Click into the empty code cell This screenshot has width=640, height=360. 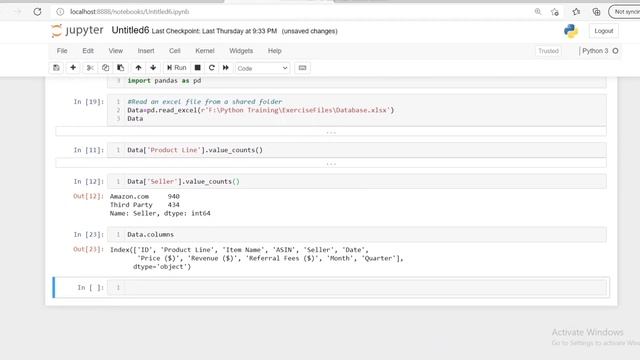(357, 287)
